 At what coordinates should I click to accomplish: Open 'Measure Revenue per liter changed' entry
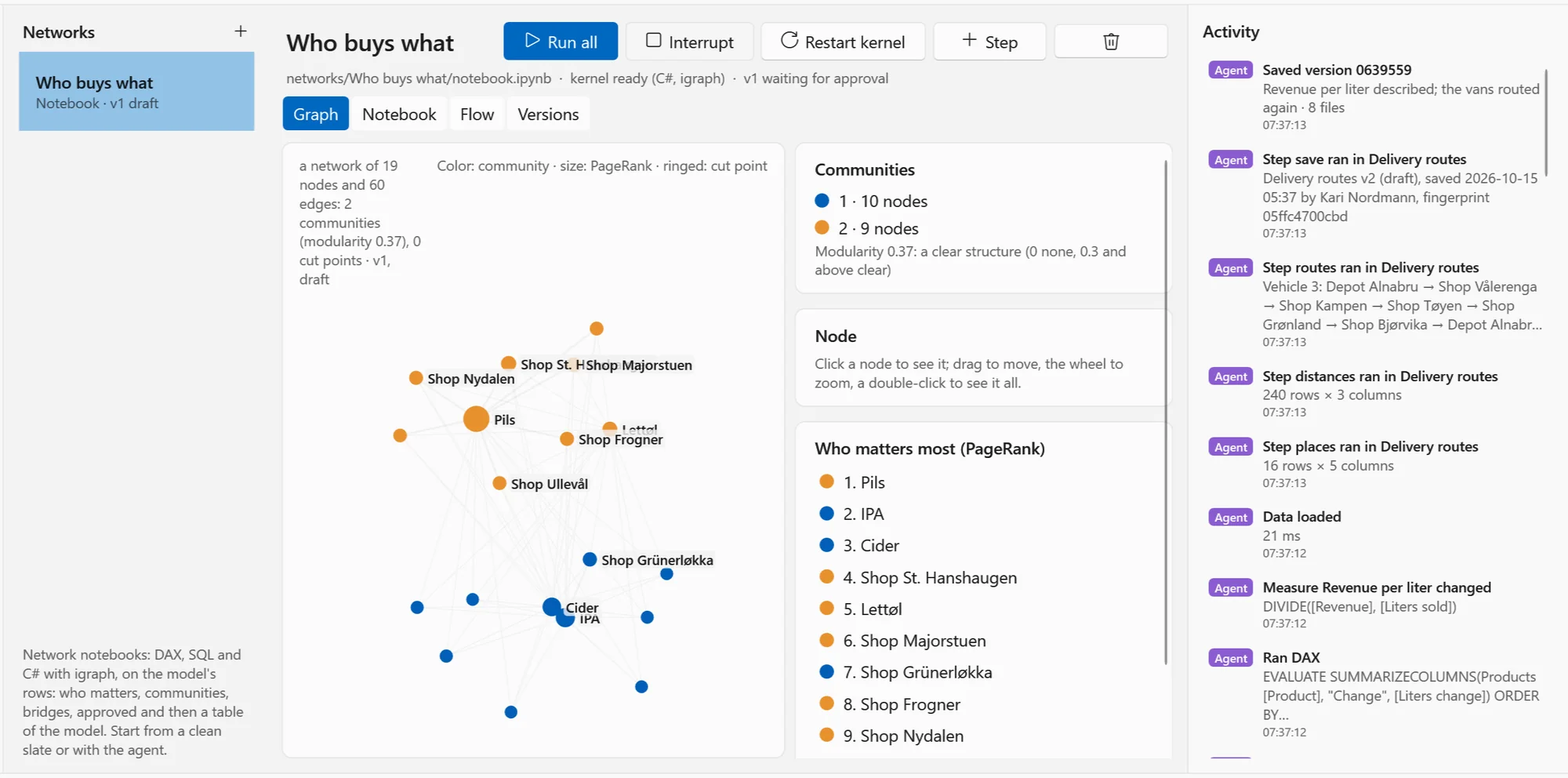(x=1375, y=605)
